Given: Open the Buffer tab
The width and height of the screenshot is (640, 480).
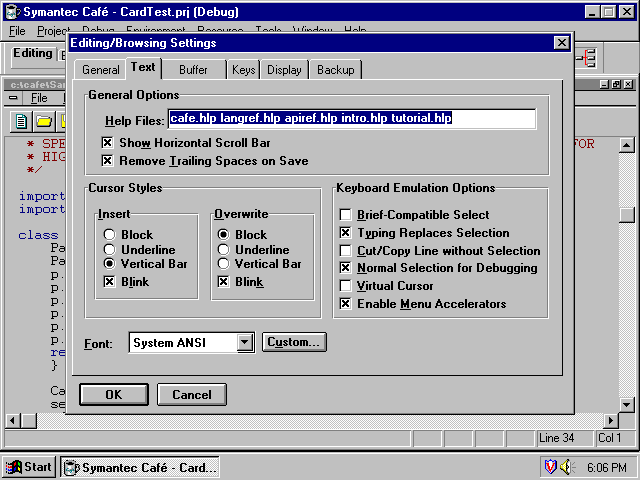Looking at the screenshot, I should tap(193, 70).
